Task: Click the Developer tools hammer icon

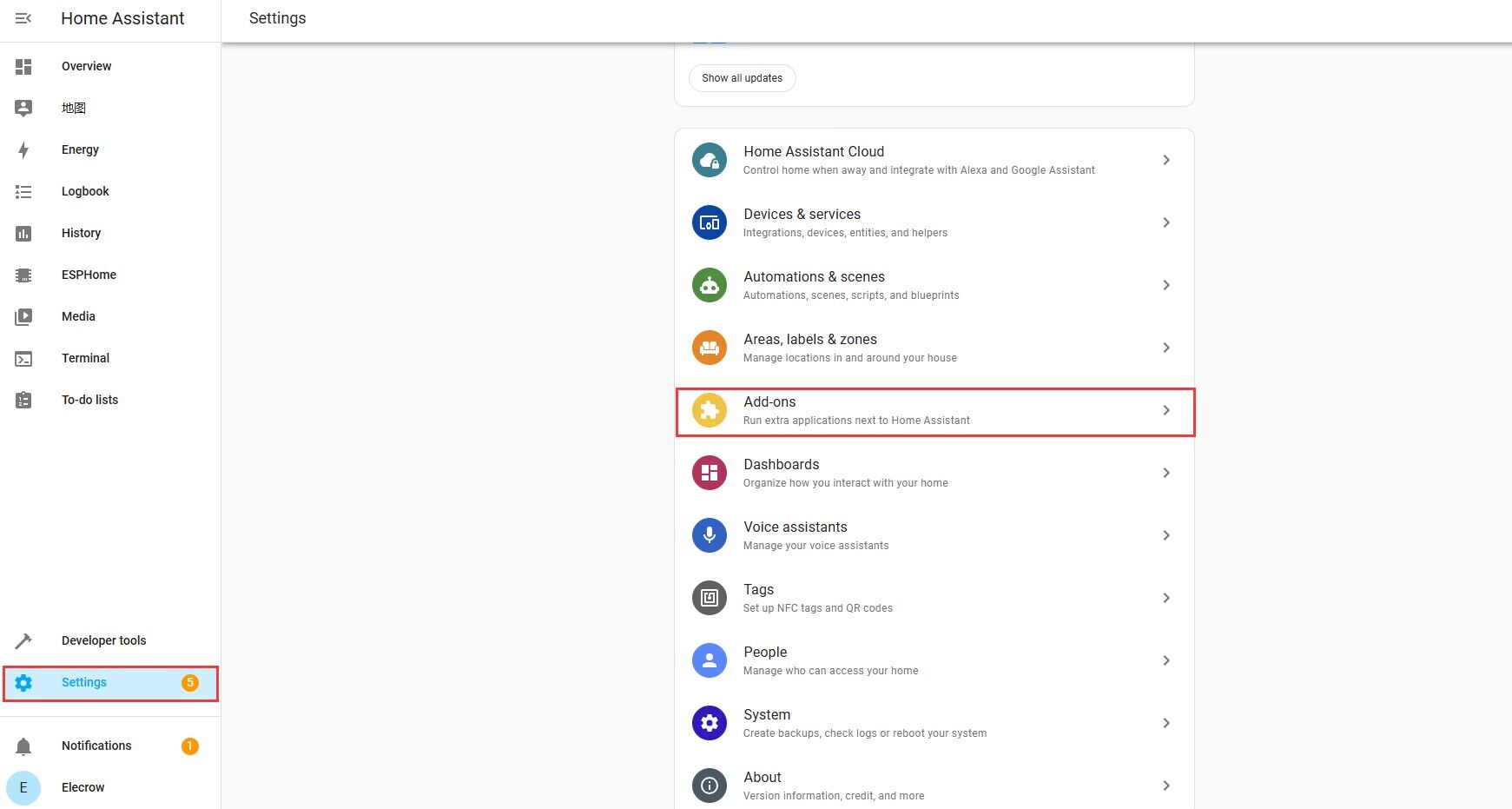Action: tap(23, 640)
